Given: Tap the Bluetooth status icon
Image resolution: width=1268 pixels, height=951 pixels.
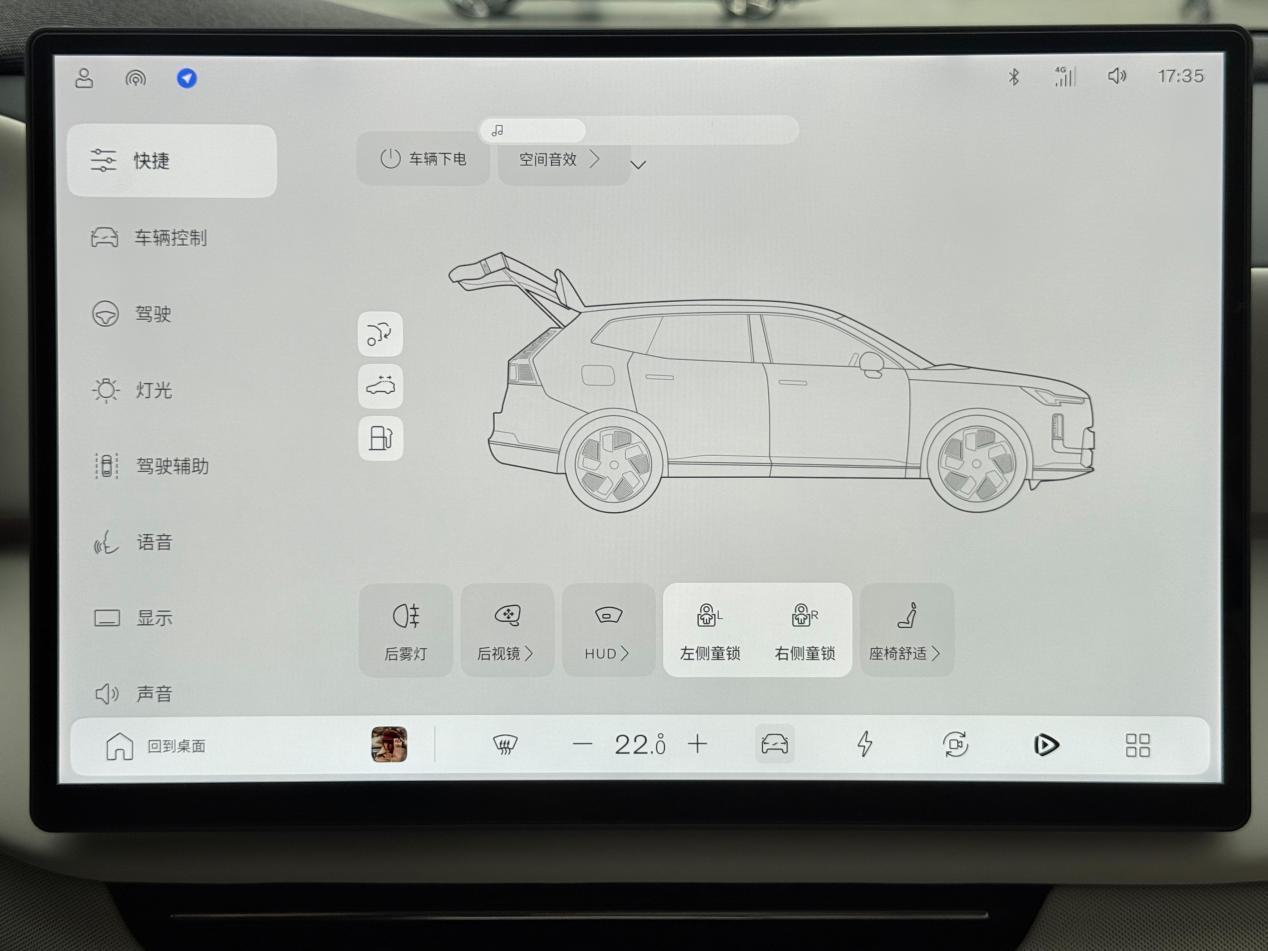Looking at the screenshot, I should pyautogui.click(x=1013, y=77).
